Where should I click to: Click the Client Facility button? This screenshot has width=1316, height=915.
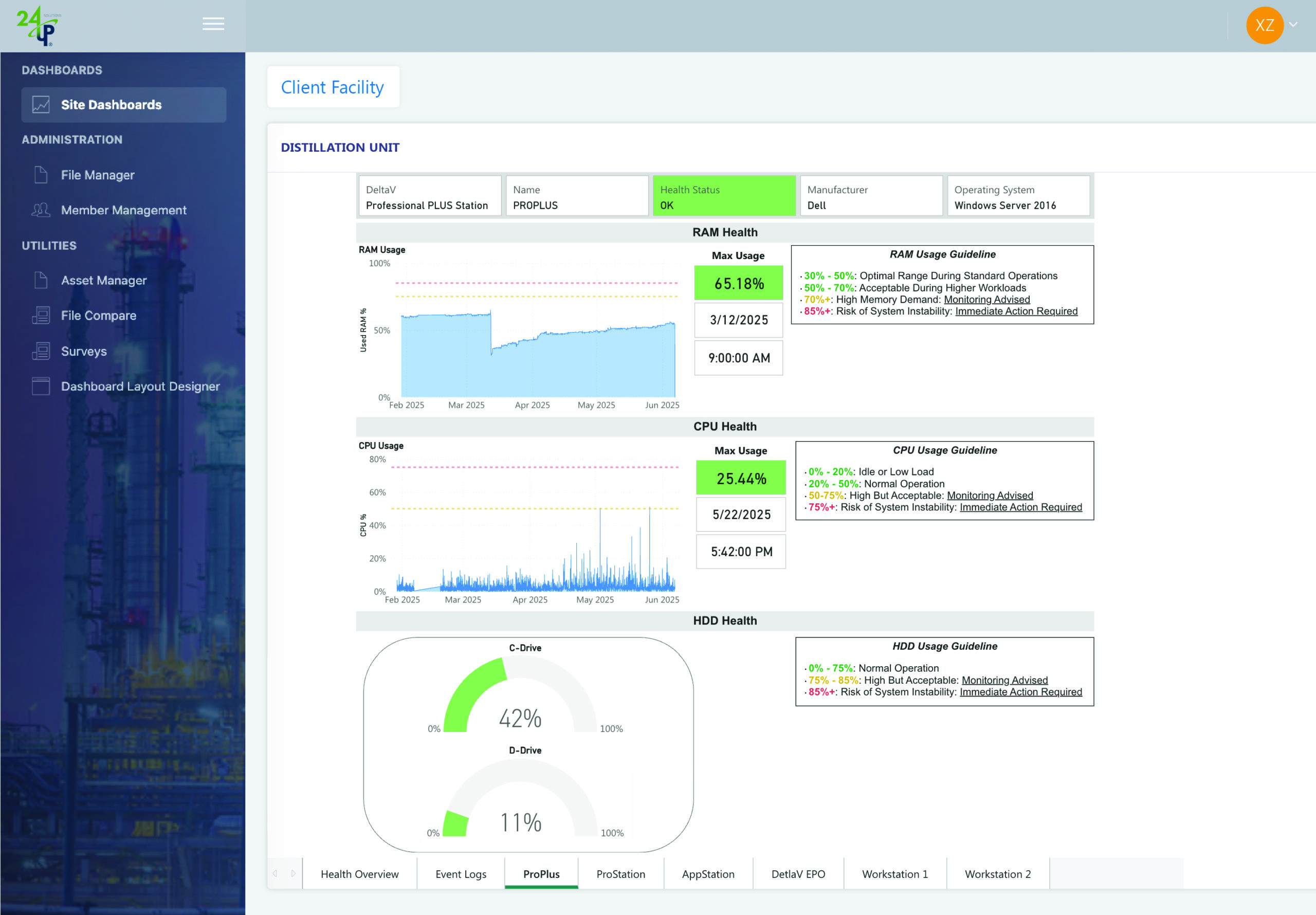pyautogui.click(x=333, y=87)
